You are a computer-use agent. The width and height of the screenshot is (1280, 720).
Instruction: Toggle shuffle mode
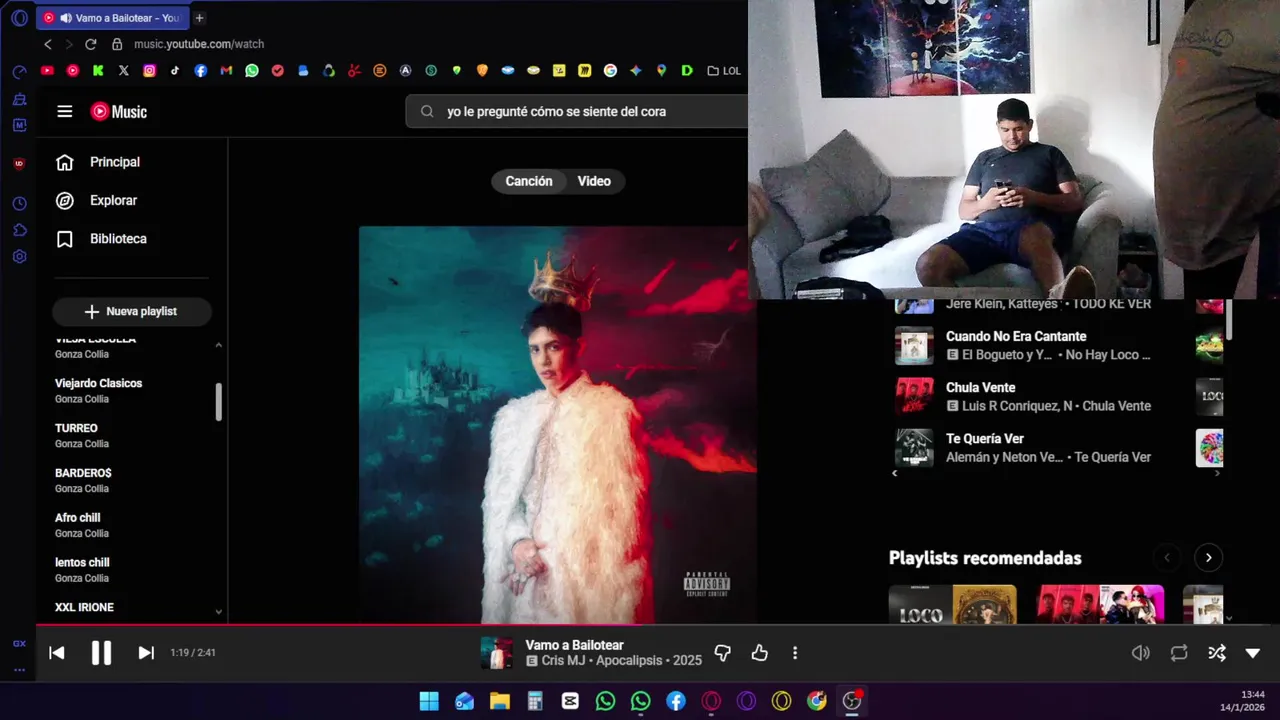click(x=1216, y=653)
